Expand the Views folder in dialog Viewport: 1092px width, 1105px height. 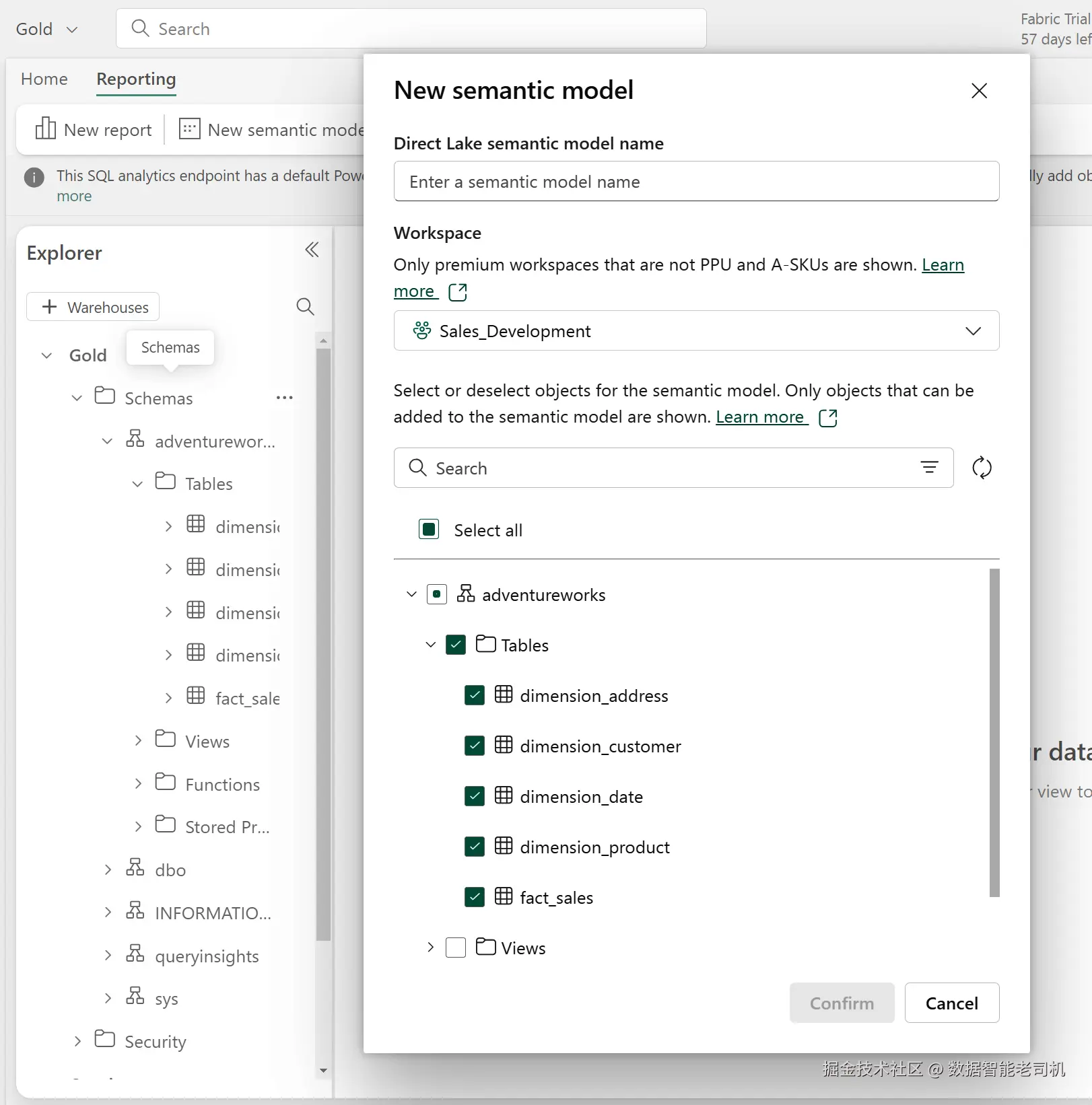coord(431,948)
